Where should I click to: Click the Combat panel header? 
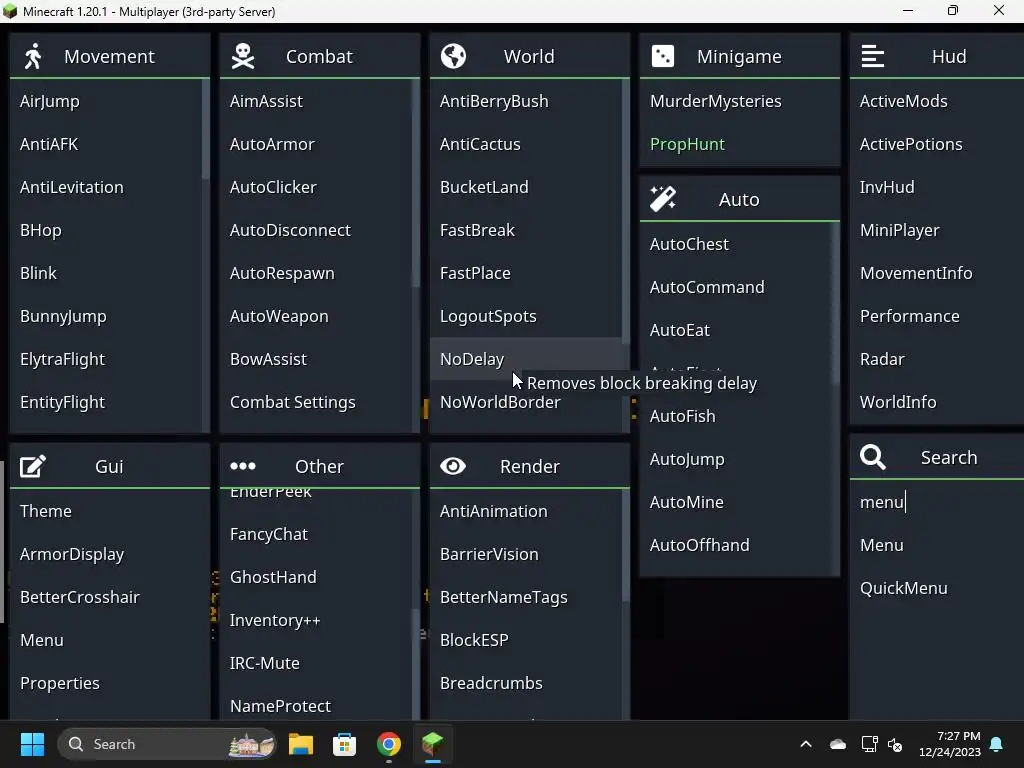point(319,56)
